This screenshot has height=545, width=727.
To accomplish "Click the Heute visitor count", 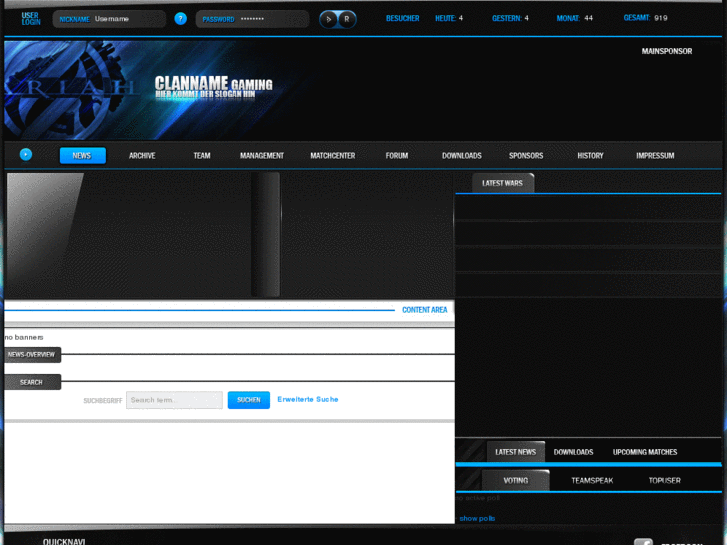I will [x=449, y=18].
